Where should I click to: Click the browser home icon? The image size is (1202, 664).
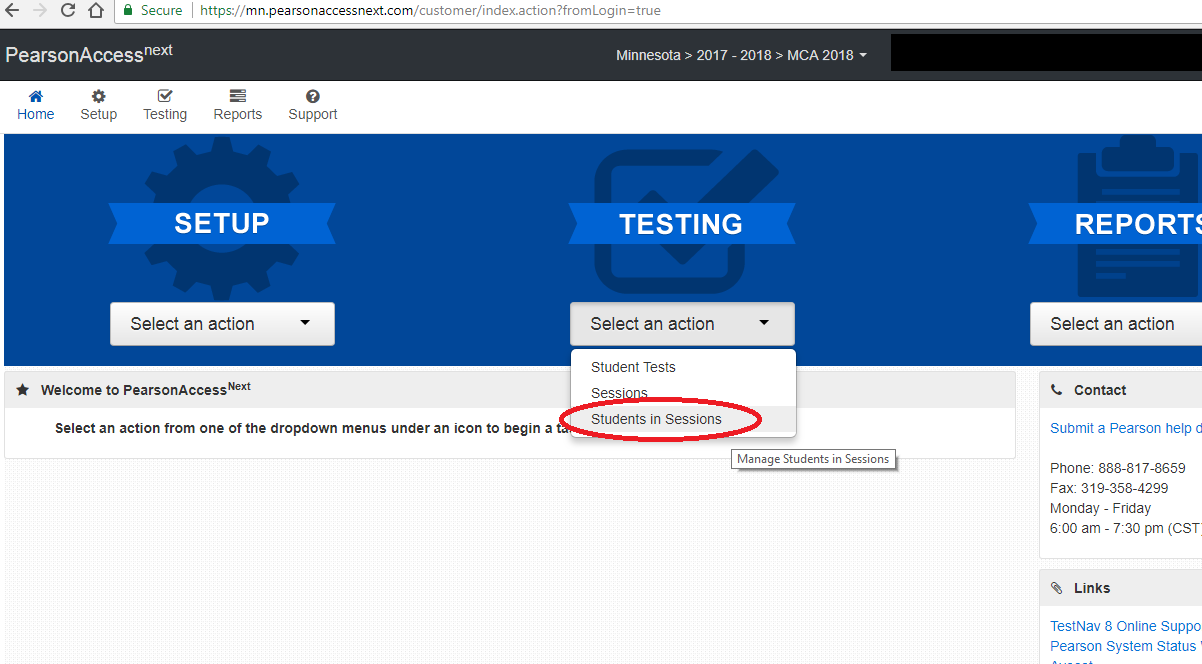point(96,11)
